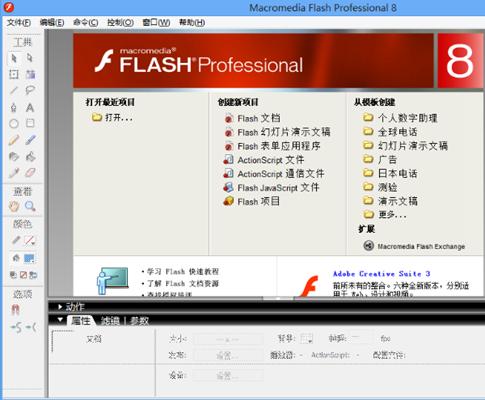Select the Text tool
The height and width of the screenshot is (400, 485).
click(30, 107)
